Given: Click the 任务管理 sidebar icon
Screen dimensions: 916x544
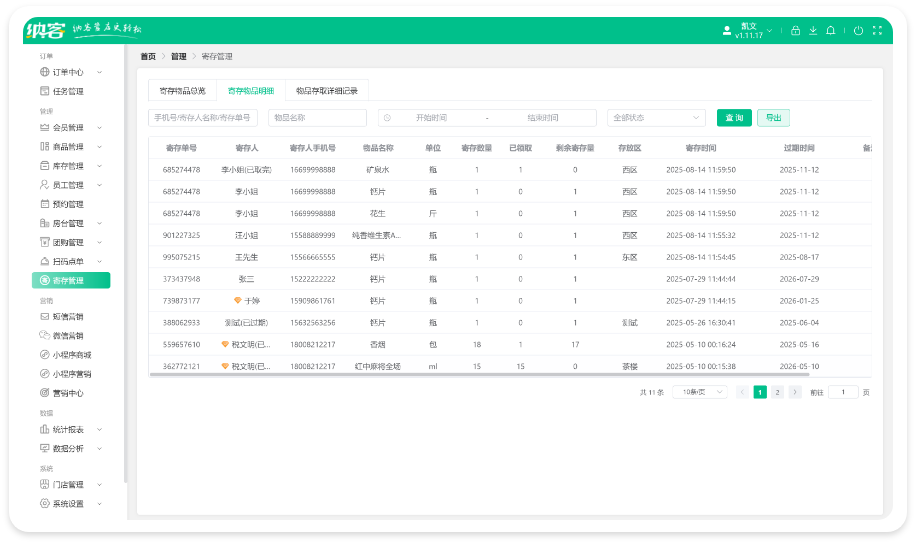Looking at the screenshot, I should point(44,91).
